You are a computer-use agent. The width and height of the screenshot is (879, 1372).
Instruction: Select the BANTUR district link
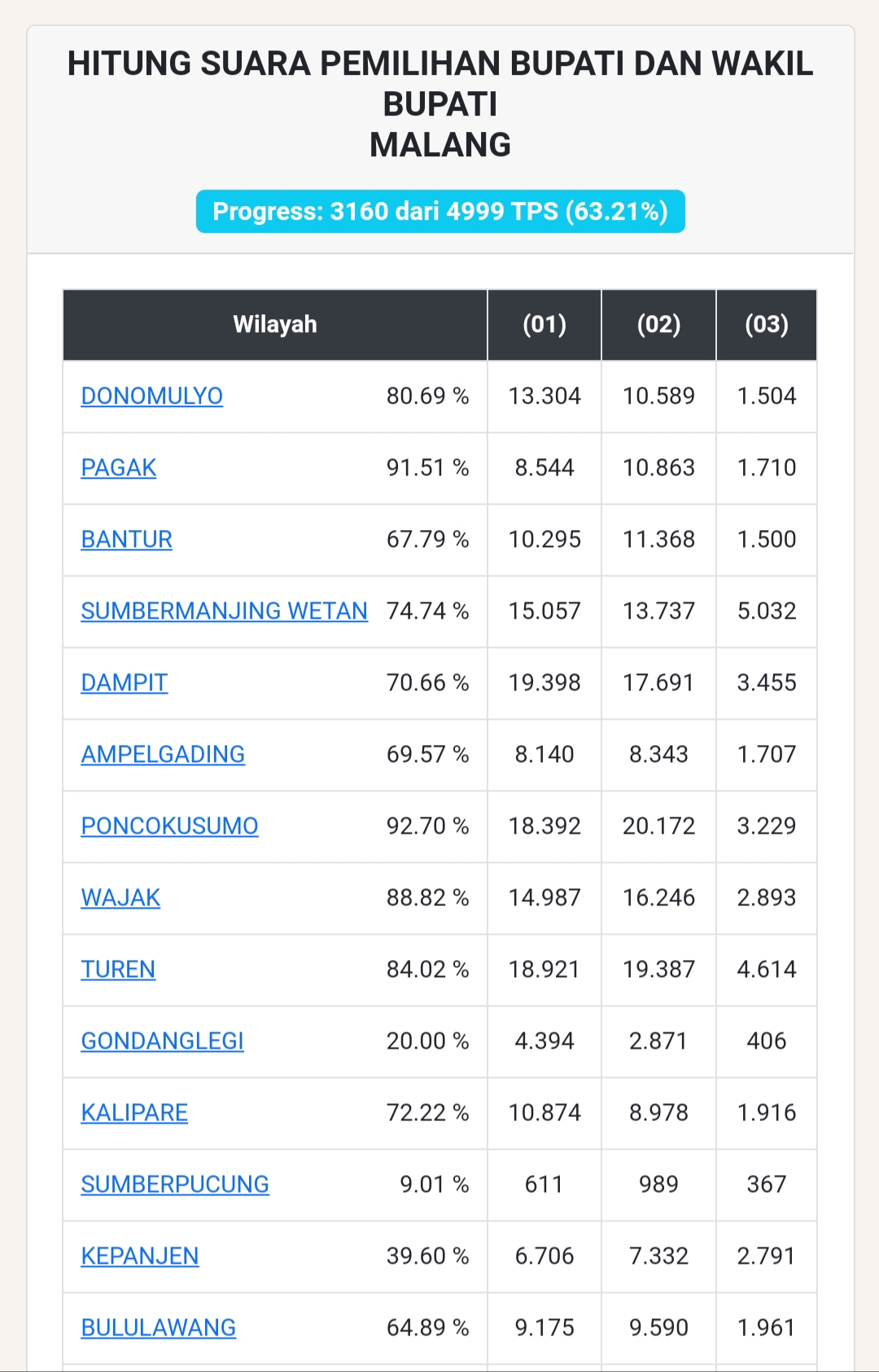click(x=126, y=539)
